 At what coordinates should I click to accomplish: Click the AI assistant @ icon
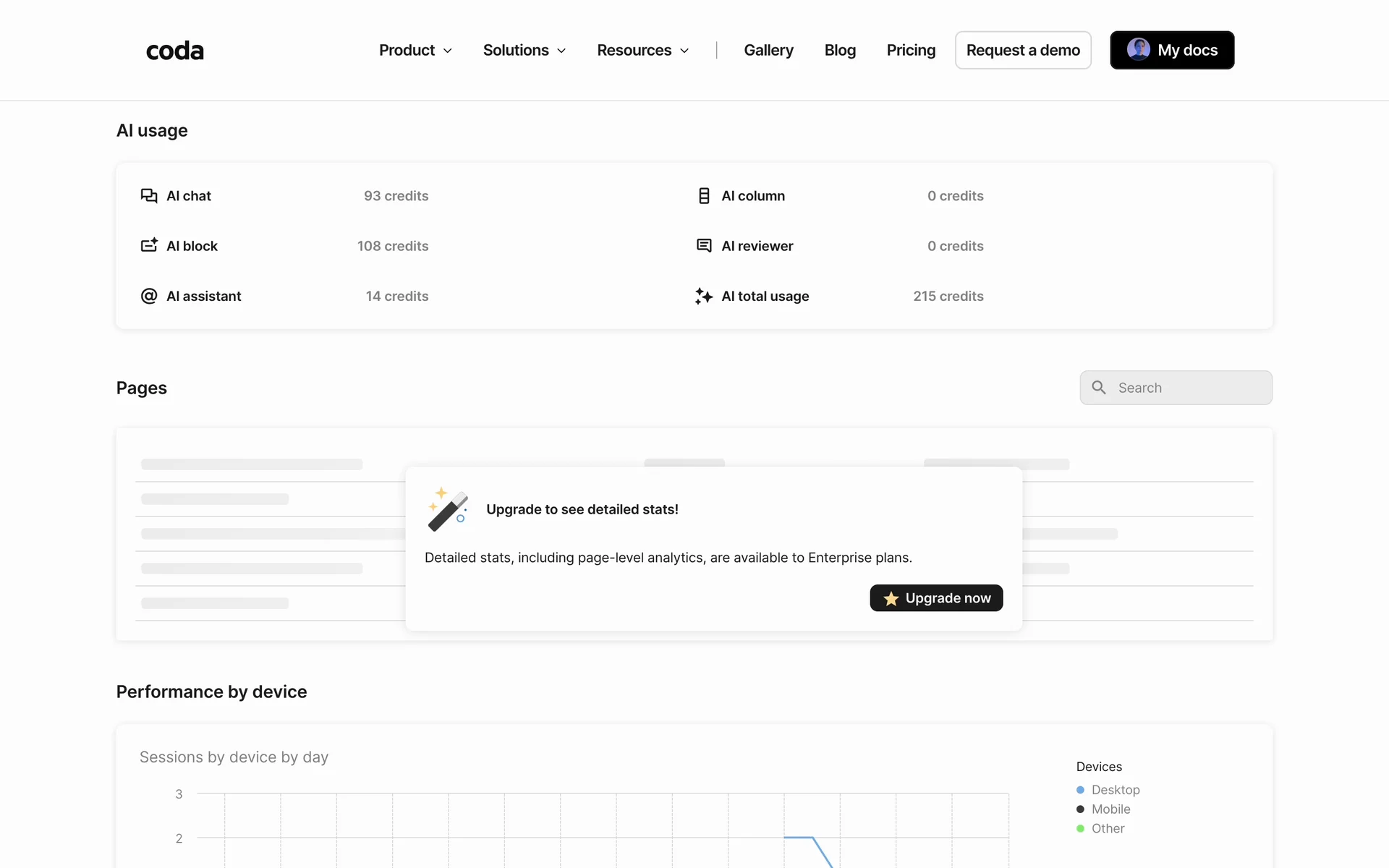149,296
